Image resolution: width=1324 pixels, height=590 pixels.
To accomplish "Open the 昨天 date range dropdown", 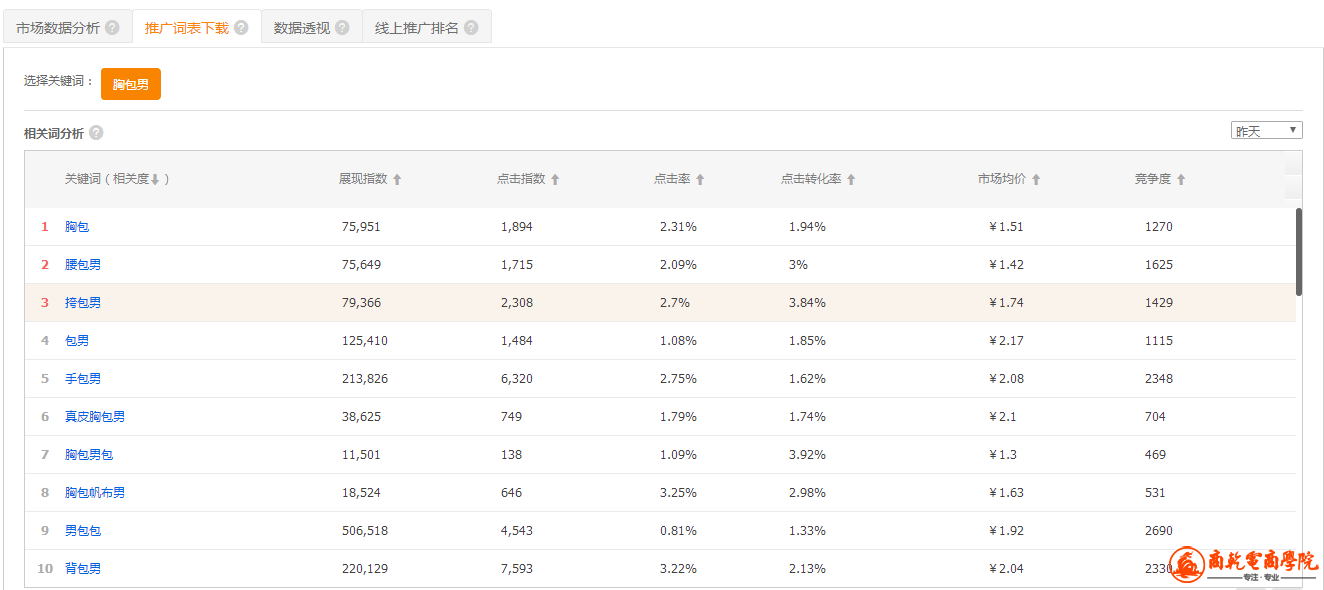I will tap(1266, 131).
